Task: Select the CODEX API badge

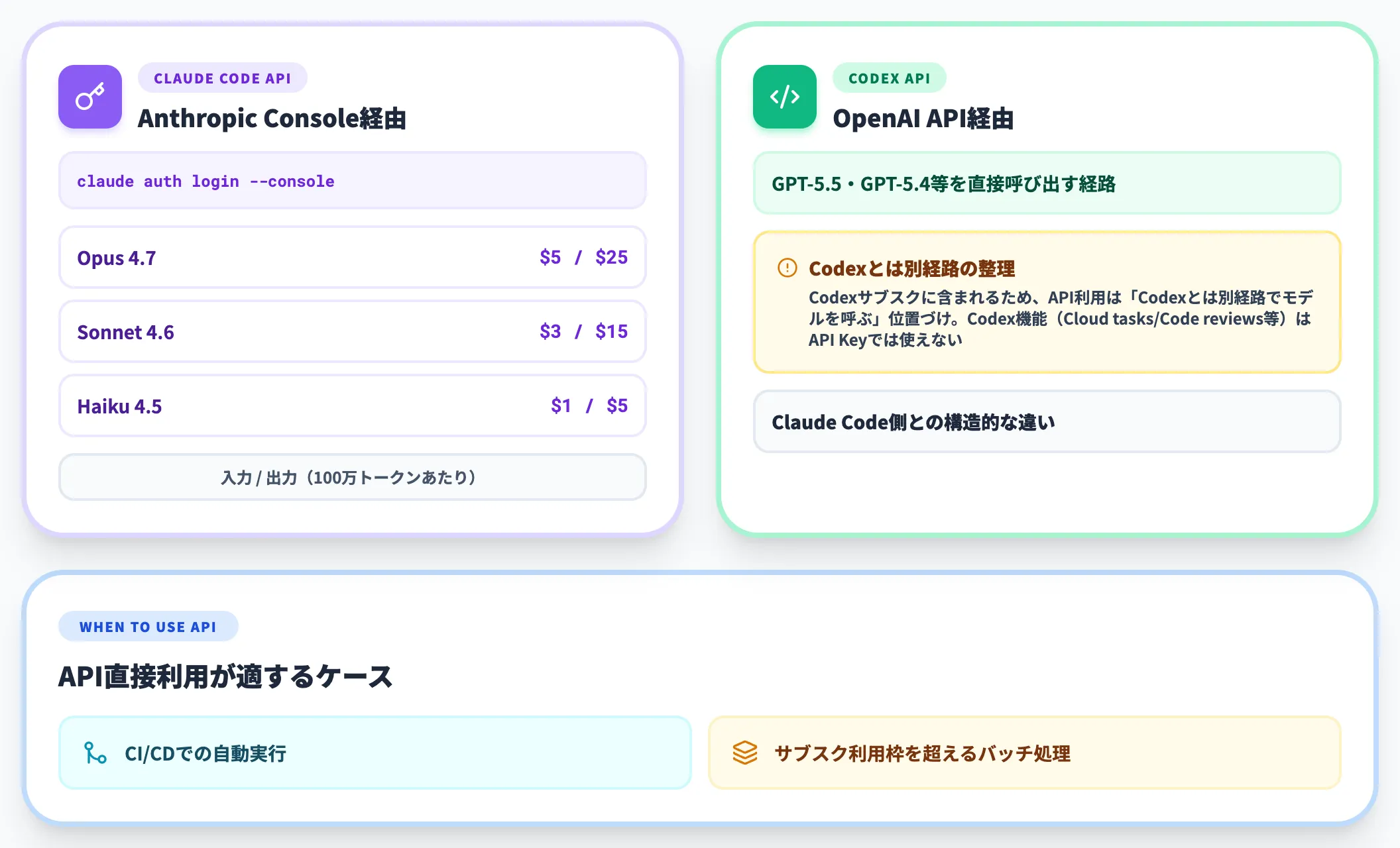Action: pos(890,78)
